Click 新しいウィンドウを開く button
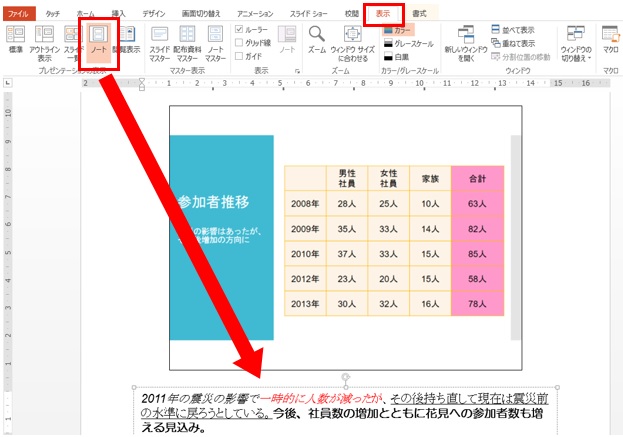Screen dimensions: 623x437 click(x=467, y=46)
